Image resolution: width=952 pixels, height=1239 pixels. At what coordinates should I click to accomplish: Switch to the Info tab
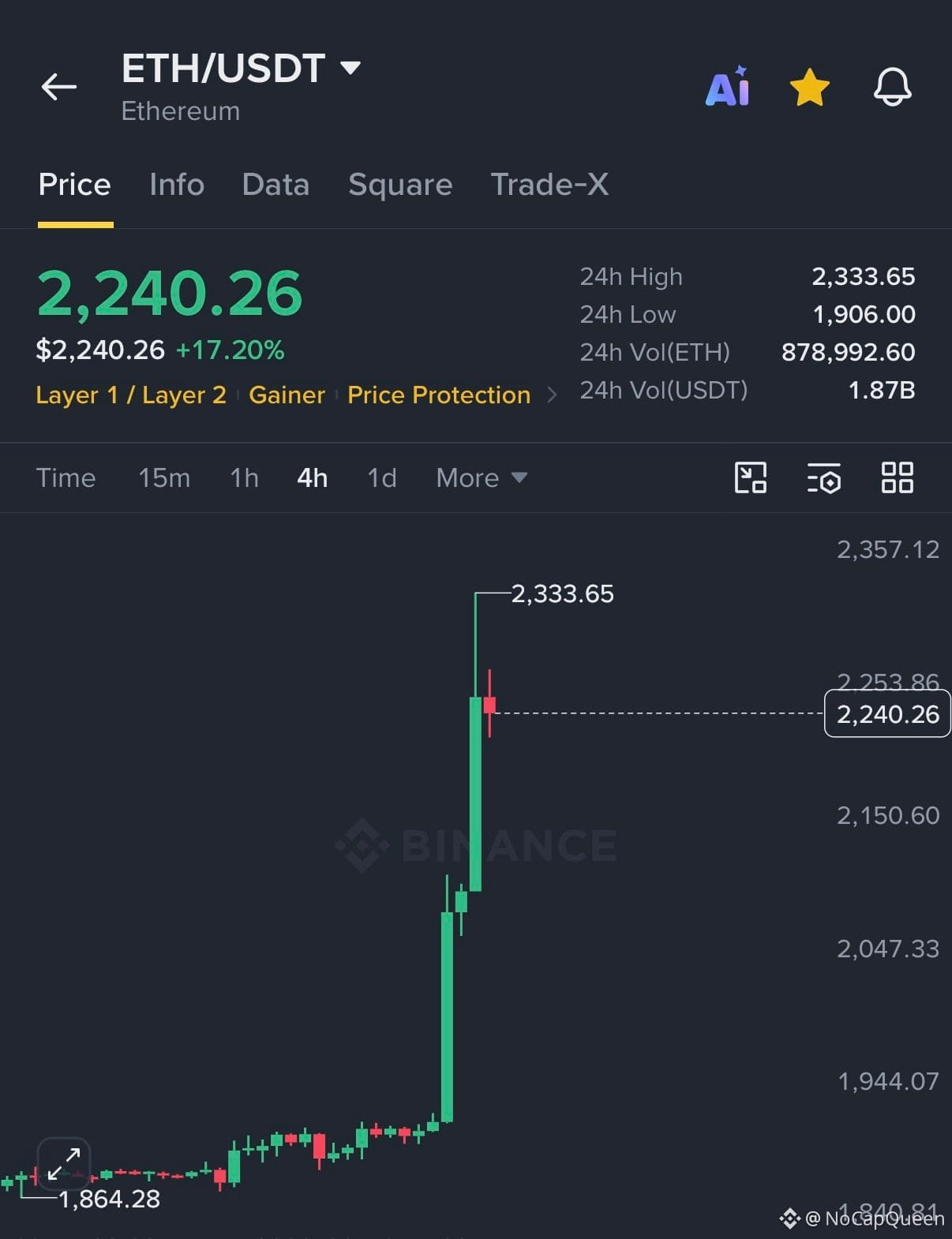(177, 185)
